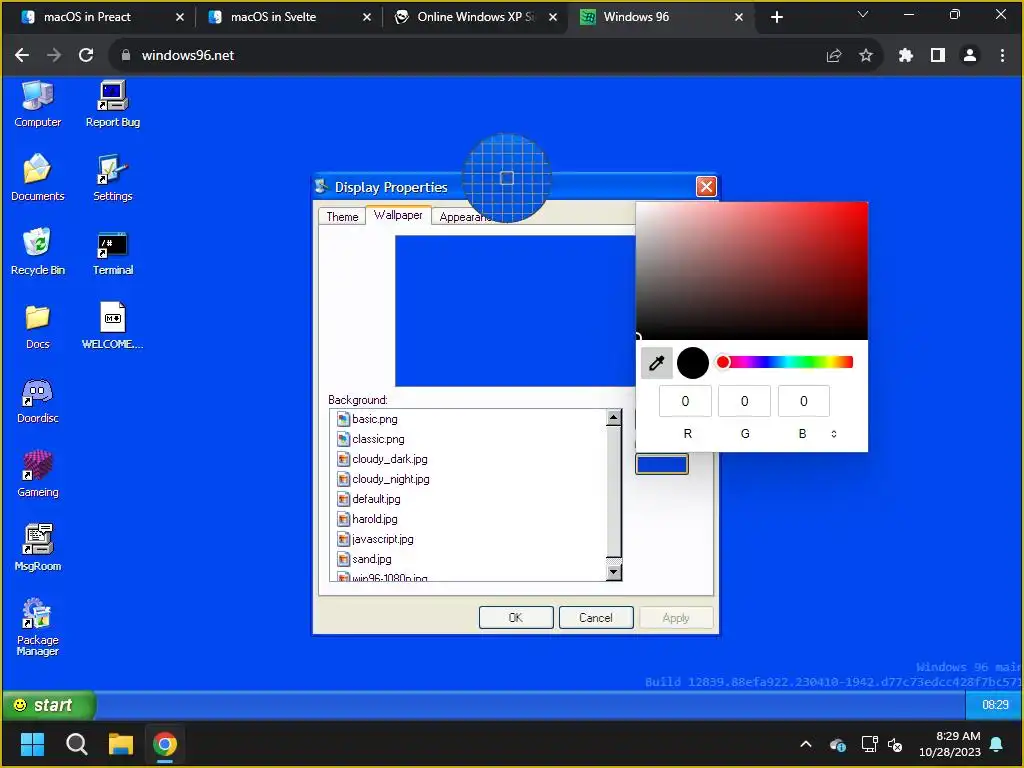This screenshot has height=768, width=1024.
Task: Open Windows notifications bell
Action: coord(996,744)
